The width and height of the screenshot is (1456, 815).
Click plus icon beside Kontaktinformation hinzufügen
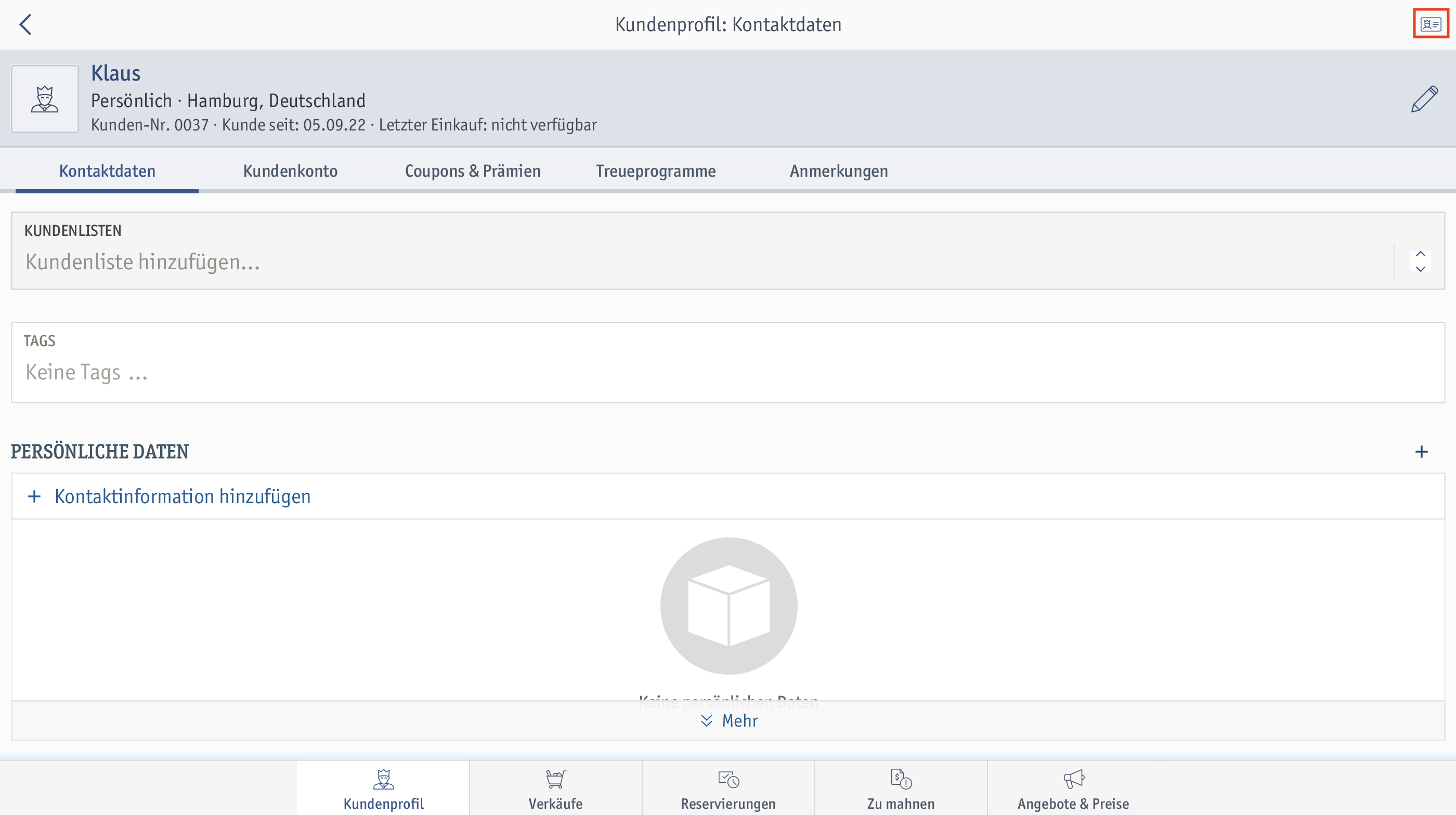click(34, 496)
